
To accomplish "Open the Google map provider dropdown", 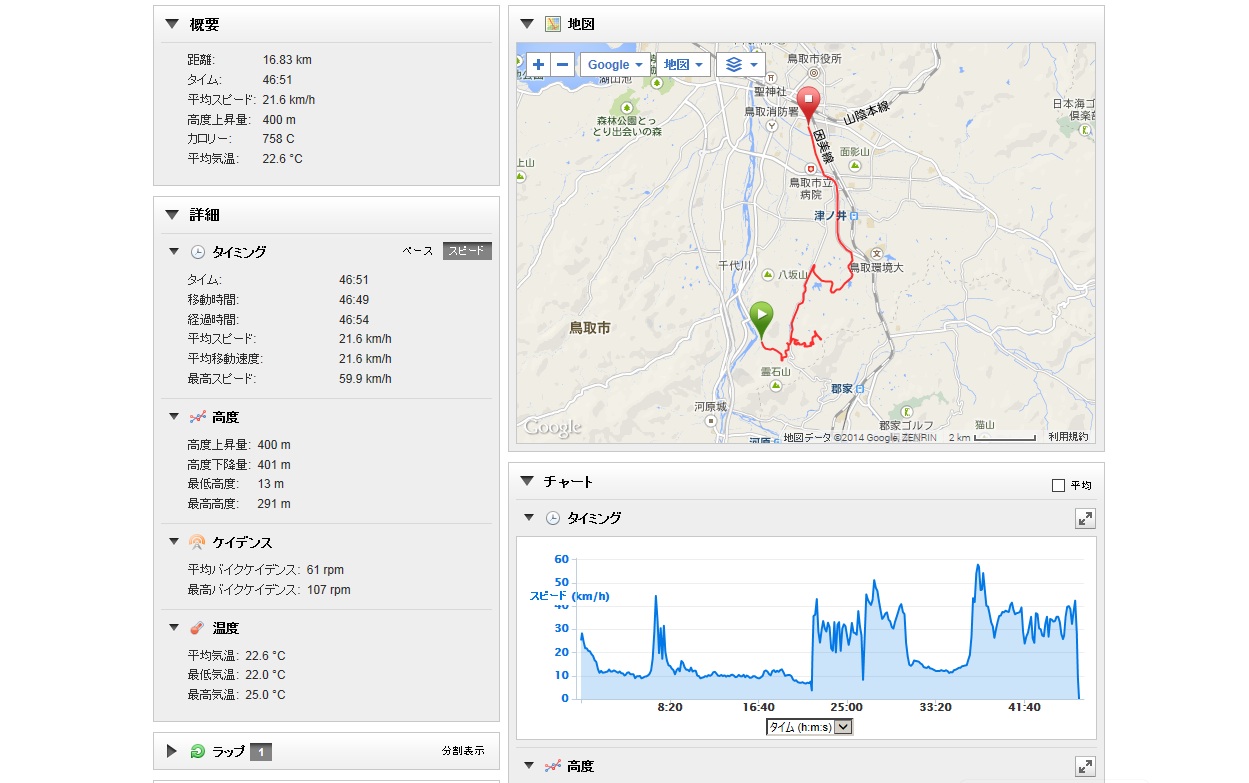I will tap(615, 65).
